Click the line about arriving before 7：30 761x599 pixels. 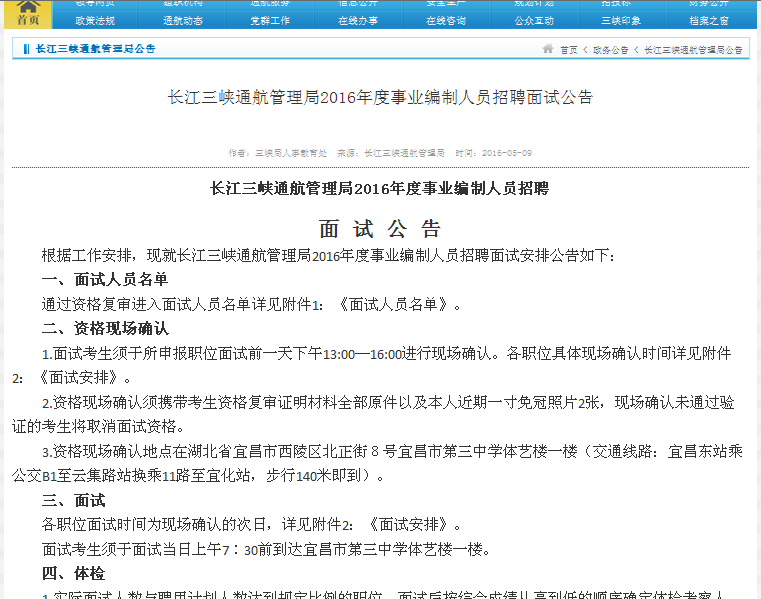point(266,549)
